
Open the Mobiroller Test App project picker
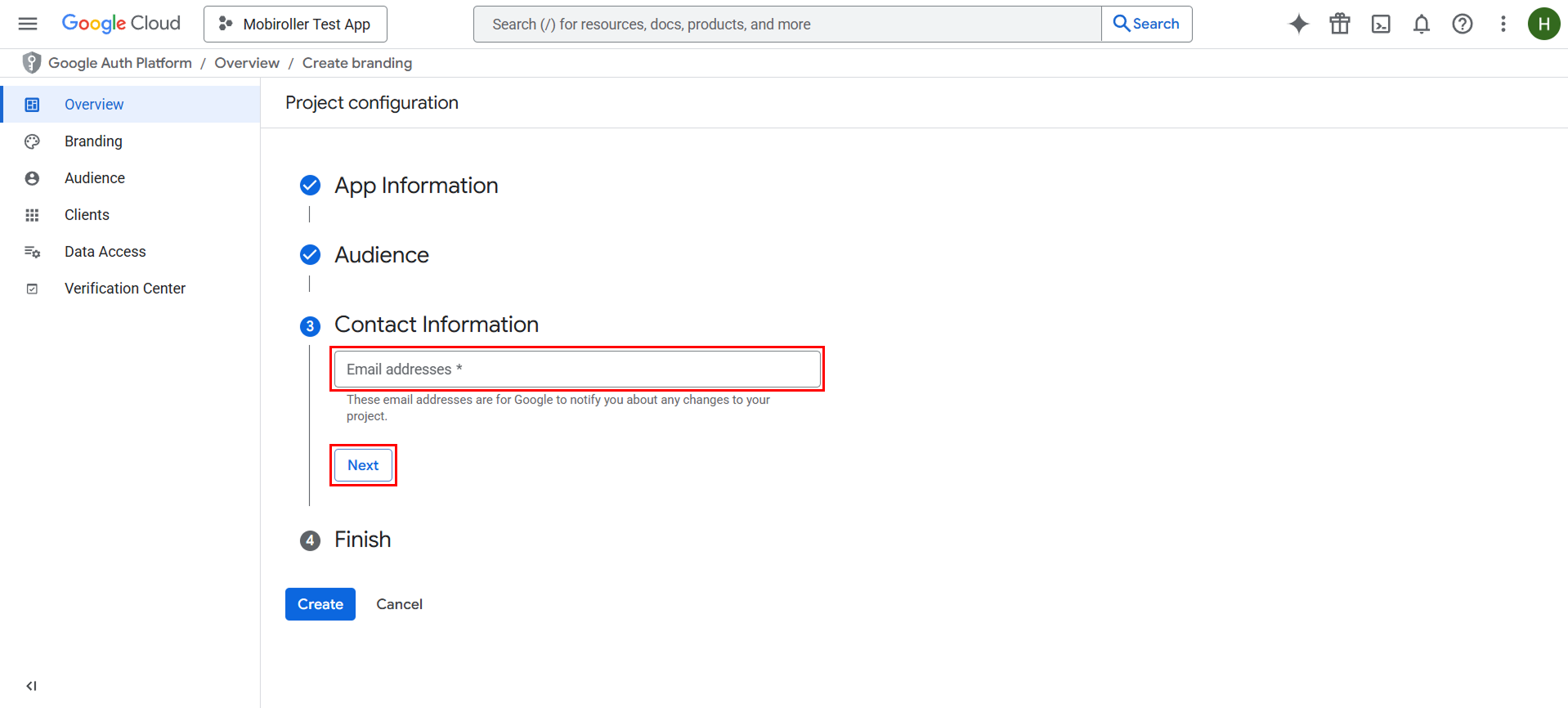tap(295, 25)
